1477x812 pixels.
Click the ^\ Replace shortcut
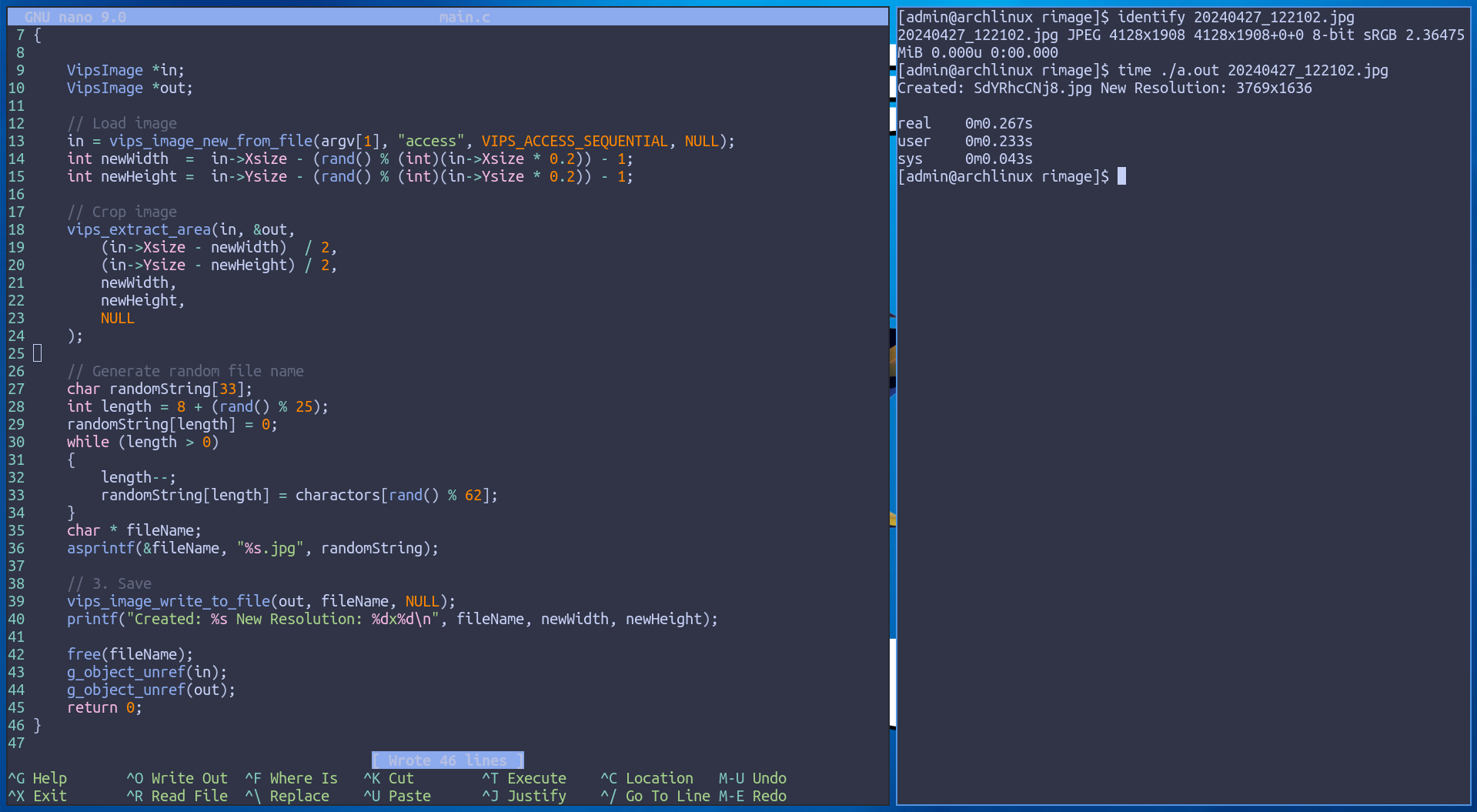tap(287, 796)
